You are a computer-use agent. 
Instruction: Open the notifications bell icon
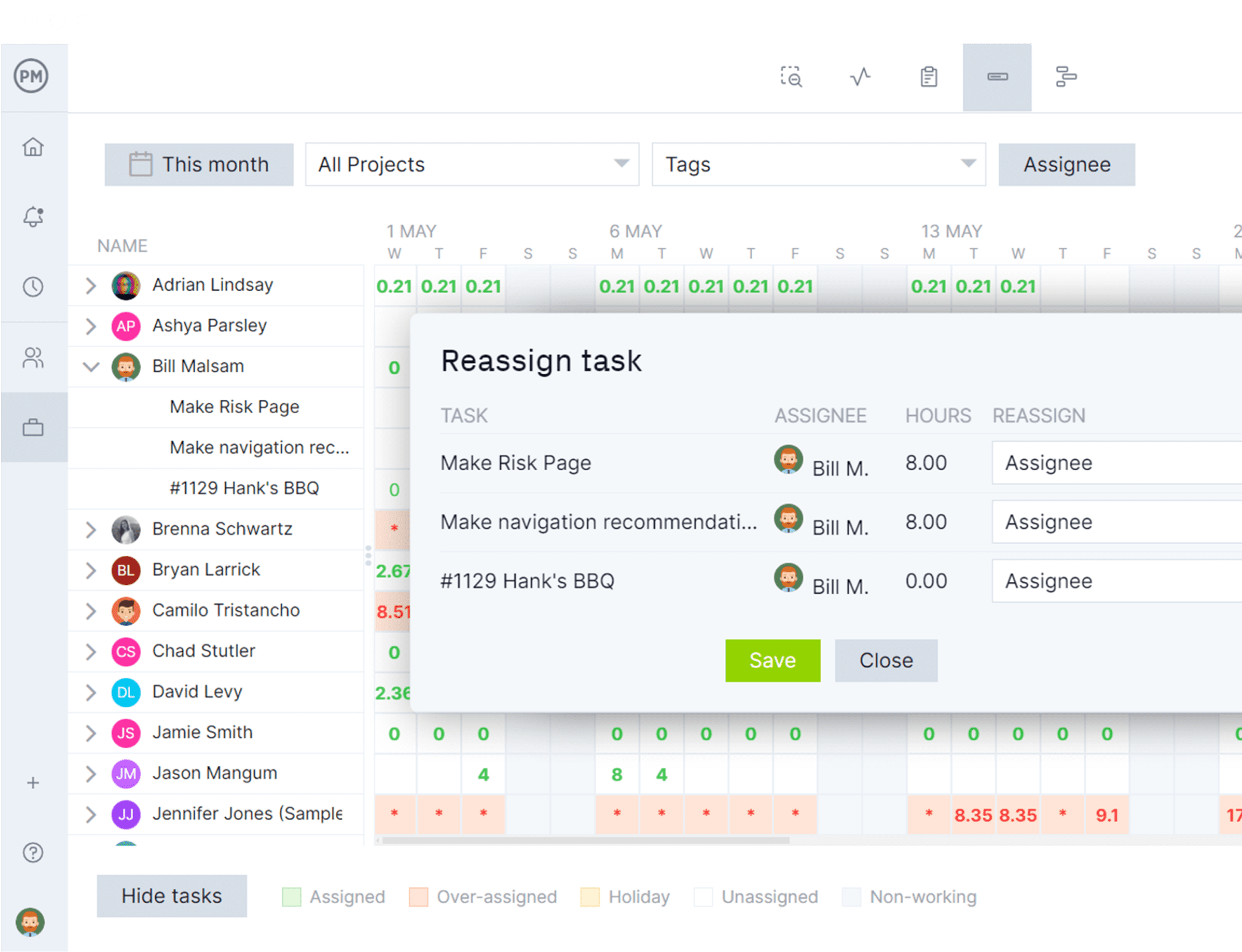pos(34,216)
